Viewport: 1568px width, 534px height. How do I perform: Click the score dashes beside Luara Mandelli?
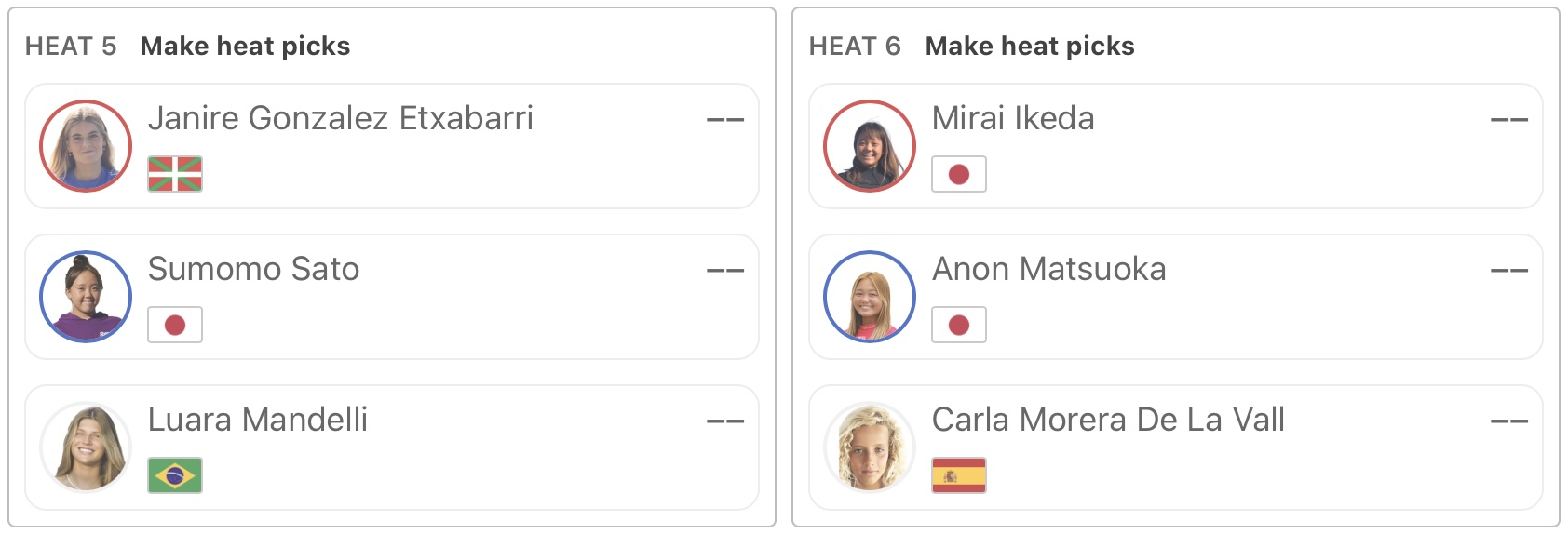(x=725, y=421)
